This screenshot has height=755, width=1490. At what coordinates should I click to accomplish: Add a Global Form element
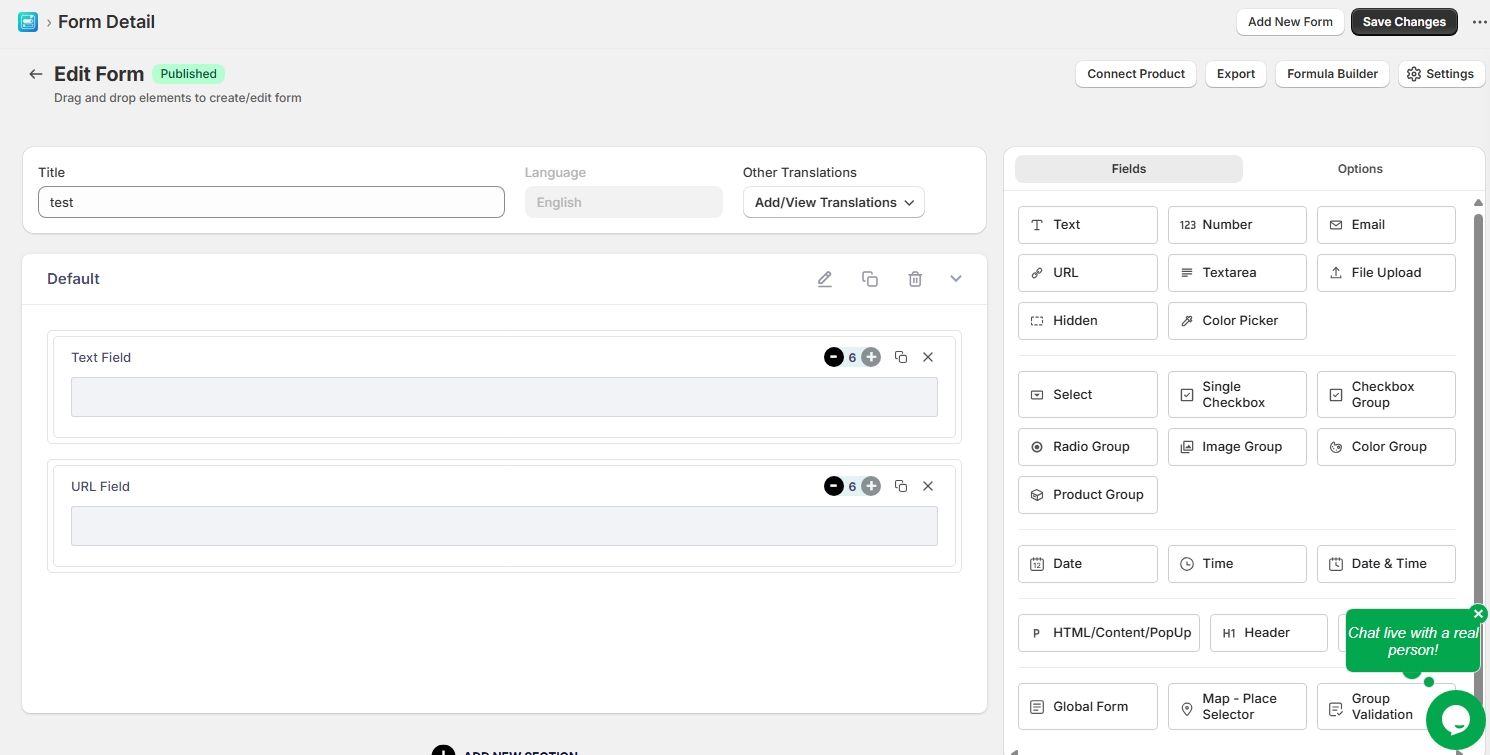(1088, 707)
